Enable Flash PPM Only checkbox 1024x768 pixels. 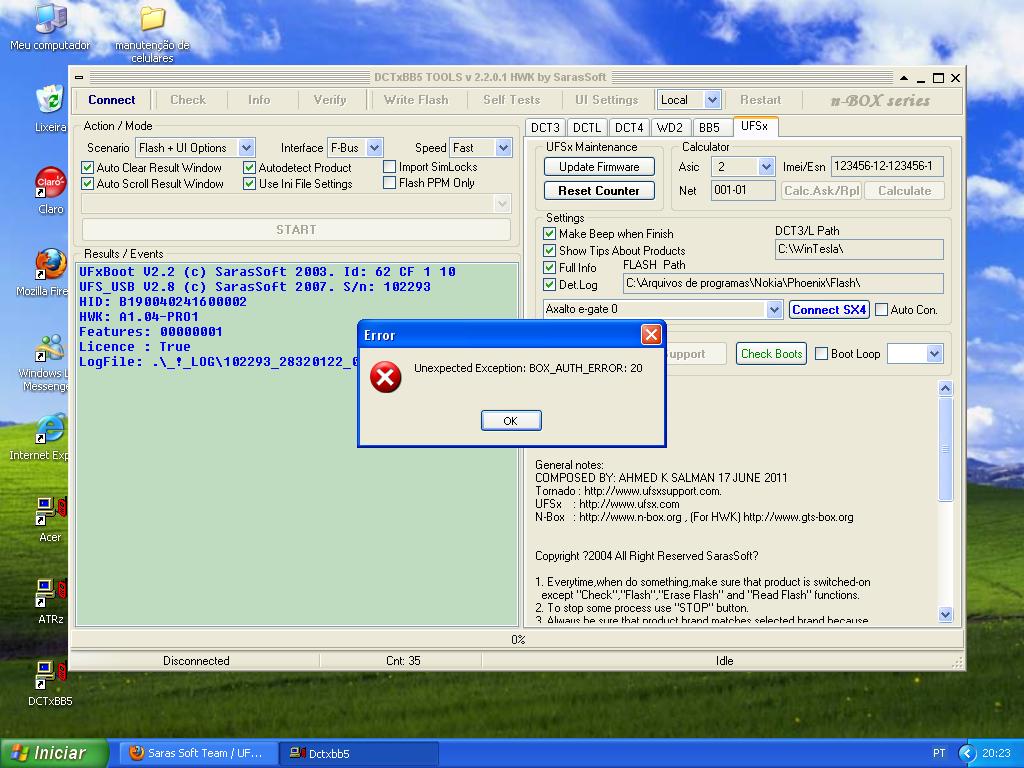pyautogui.click(x=390, y=184)
